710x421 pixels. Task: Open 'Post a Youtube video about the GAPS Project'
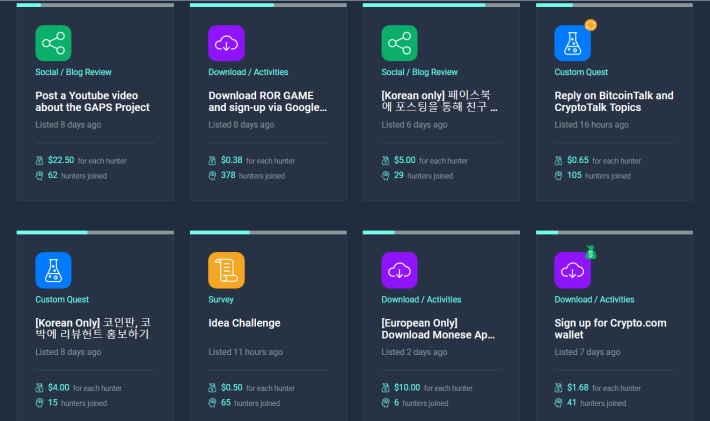pos(92,101)
